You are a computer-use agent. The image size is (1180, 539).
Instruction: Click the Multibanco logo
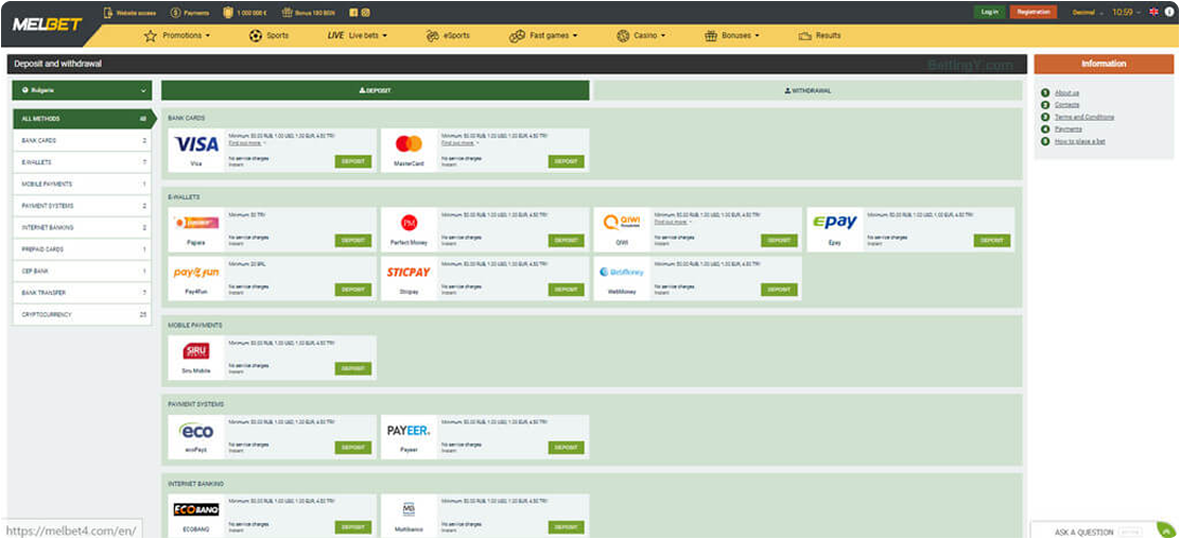pyautogui.click(x=409, y=510)
